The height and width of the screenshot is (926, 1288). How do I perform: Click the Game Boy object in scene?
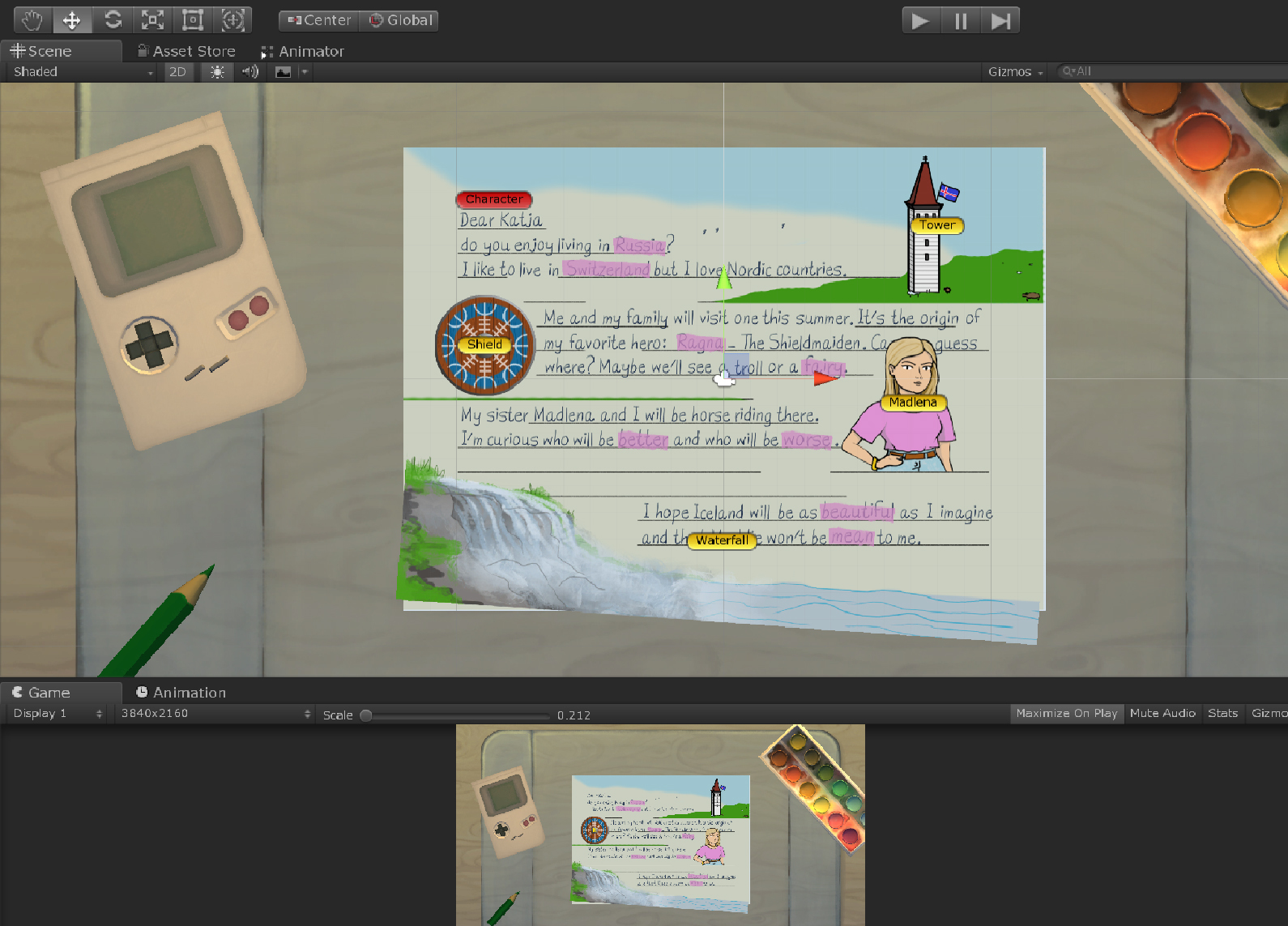173,282
